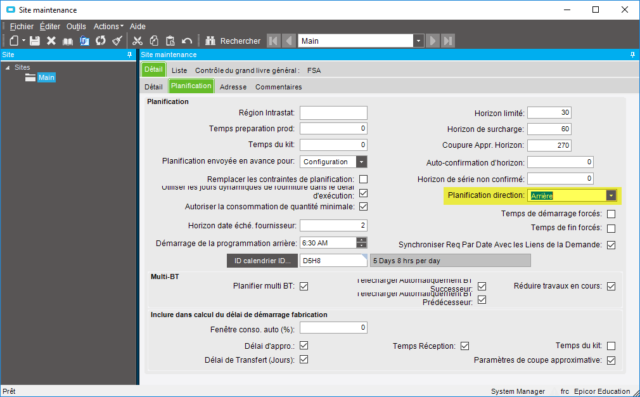Image resolution: width=640 pixels, height=397 pixels.
Task: Toggle Délai de Transfert (Jours) checkbox
Action: [304, 359]
